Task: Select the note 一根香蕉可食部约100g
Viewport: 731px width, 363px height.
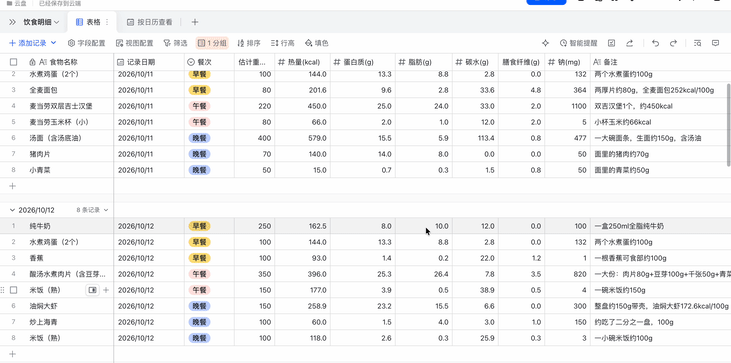Action: [x=660, y=258]
